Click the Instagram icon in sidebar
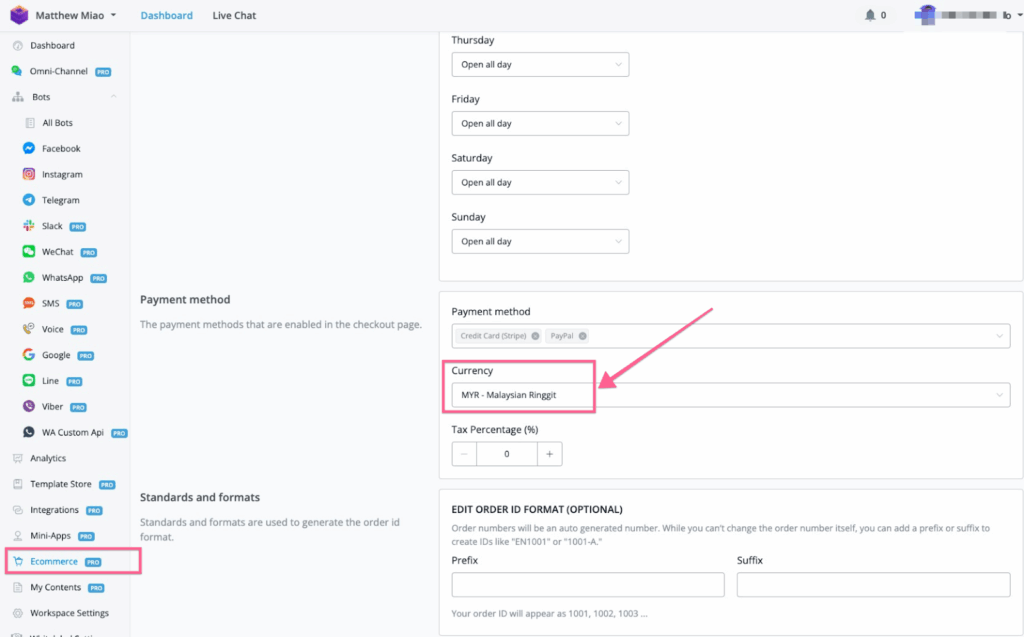The width and height of the screenshot is (1024, 637). [x=29, y=175]
